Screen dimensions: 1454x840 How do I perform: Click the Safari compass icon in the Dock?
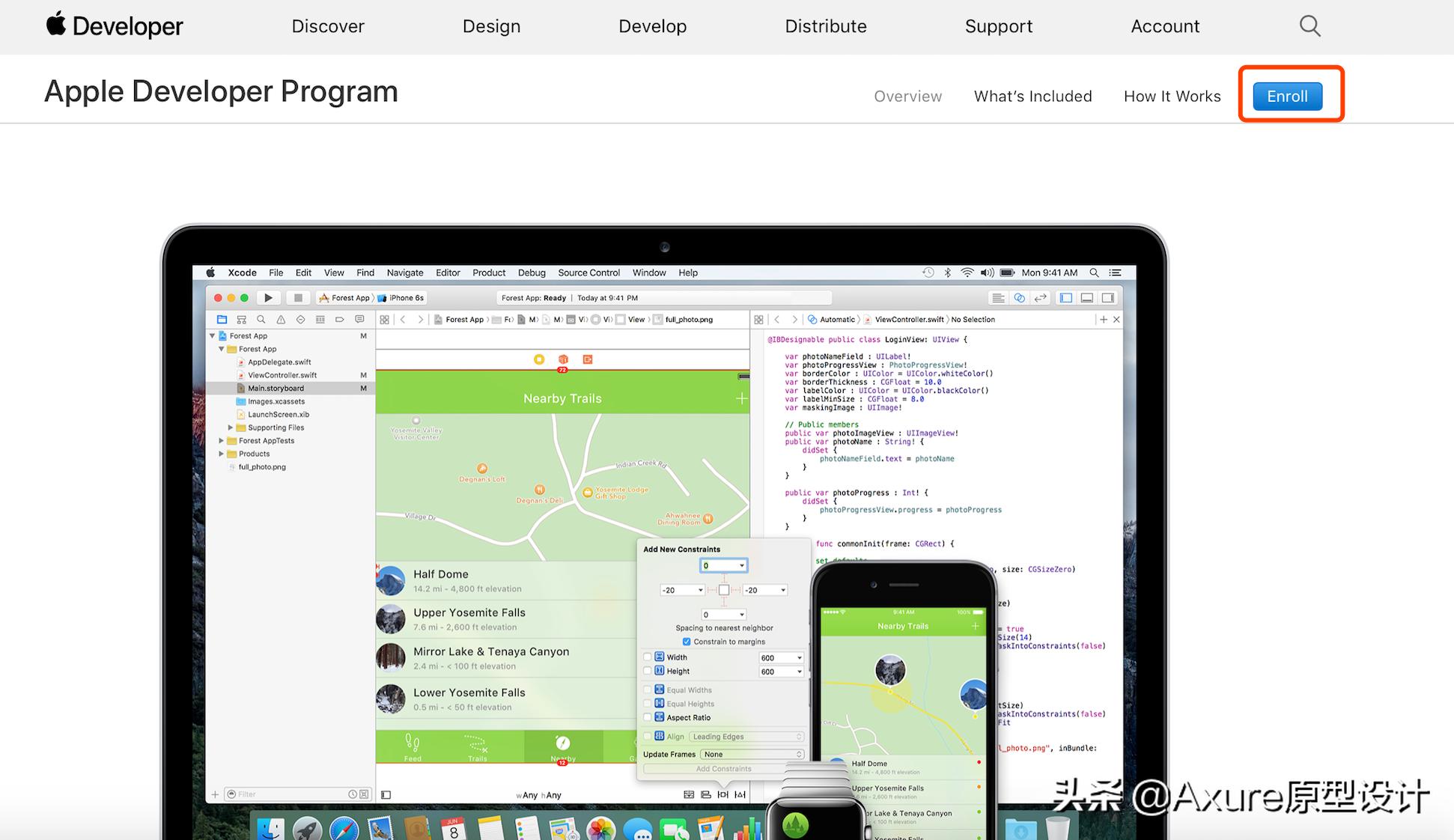click(x=344, y=828)
